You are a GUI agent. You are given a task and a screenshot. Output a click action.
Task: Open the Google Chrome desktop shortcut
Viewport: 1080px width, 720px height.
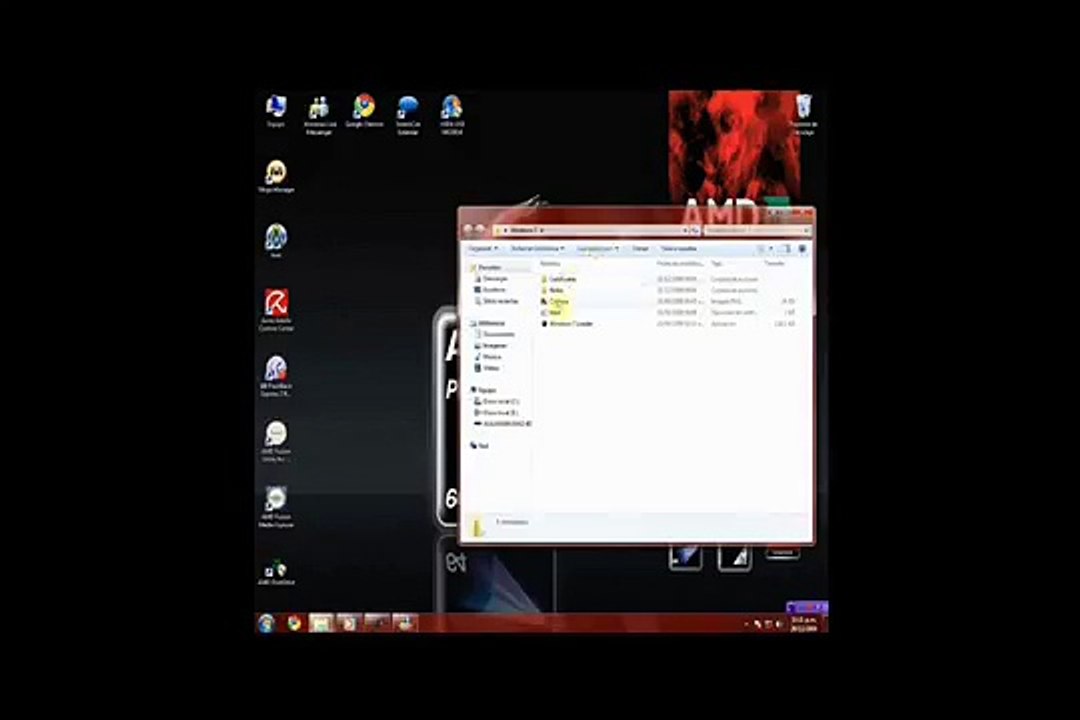pos(364,112)
